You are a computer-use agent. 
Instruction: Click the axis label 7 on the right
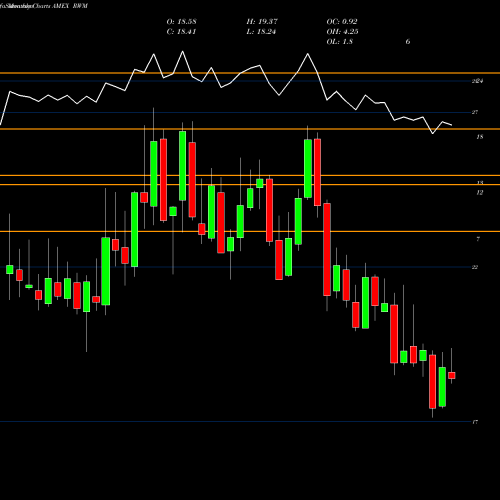click(x=478, y=239)
